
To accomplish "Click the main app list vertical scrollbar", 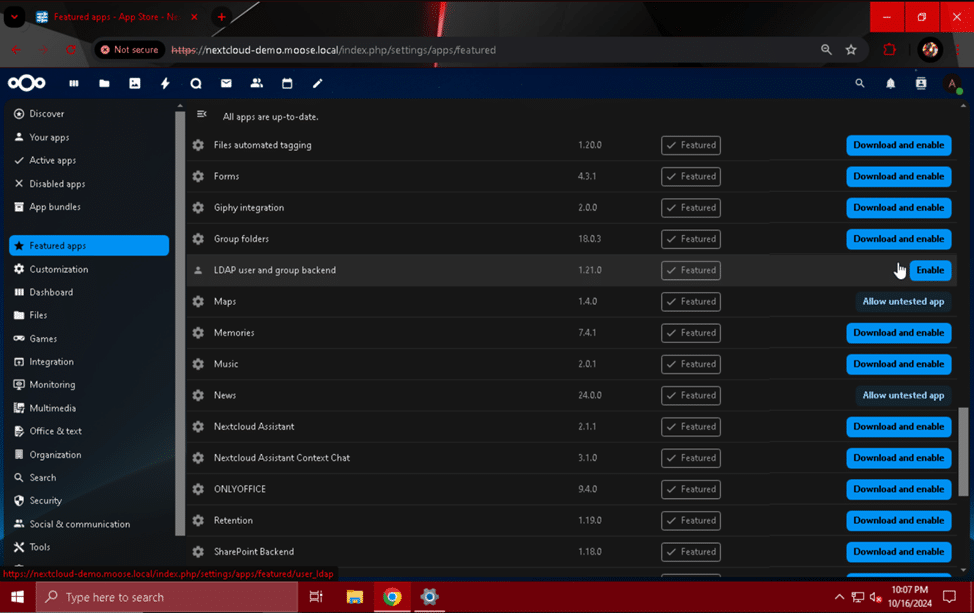I will tap(963, 452).
